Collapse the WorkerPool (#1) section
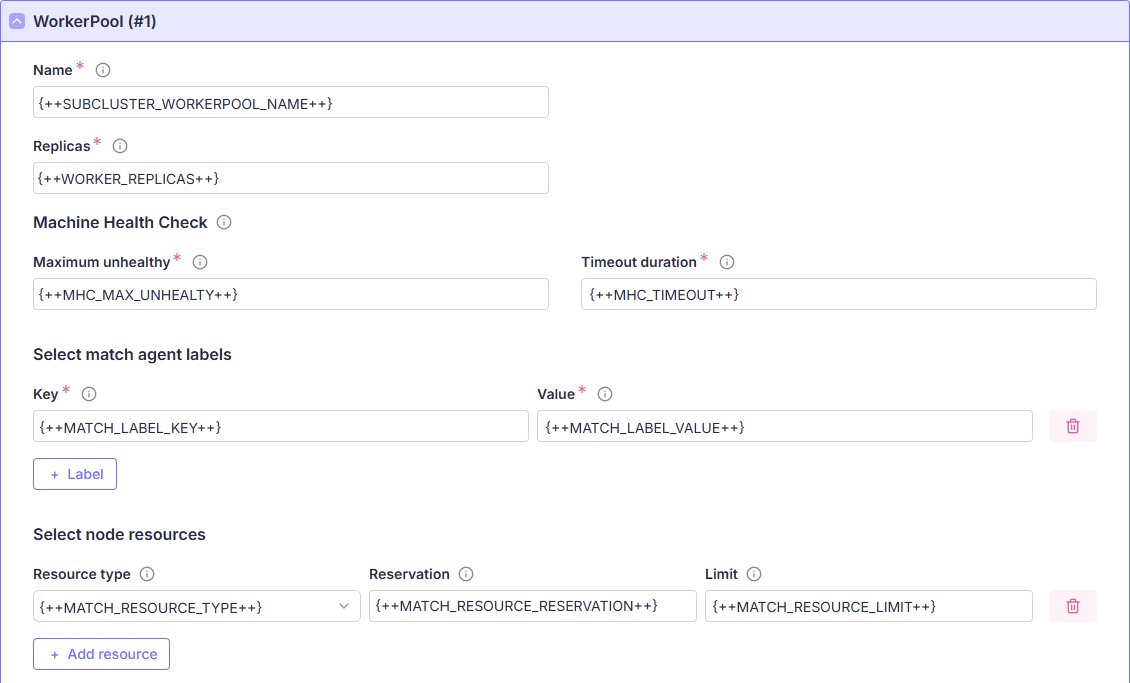Image resolution: width=1130 pixels, height=683 pixels. (17, 21)
